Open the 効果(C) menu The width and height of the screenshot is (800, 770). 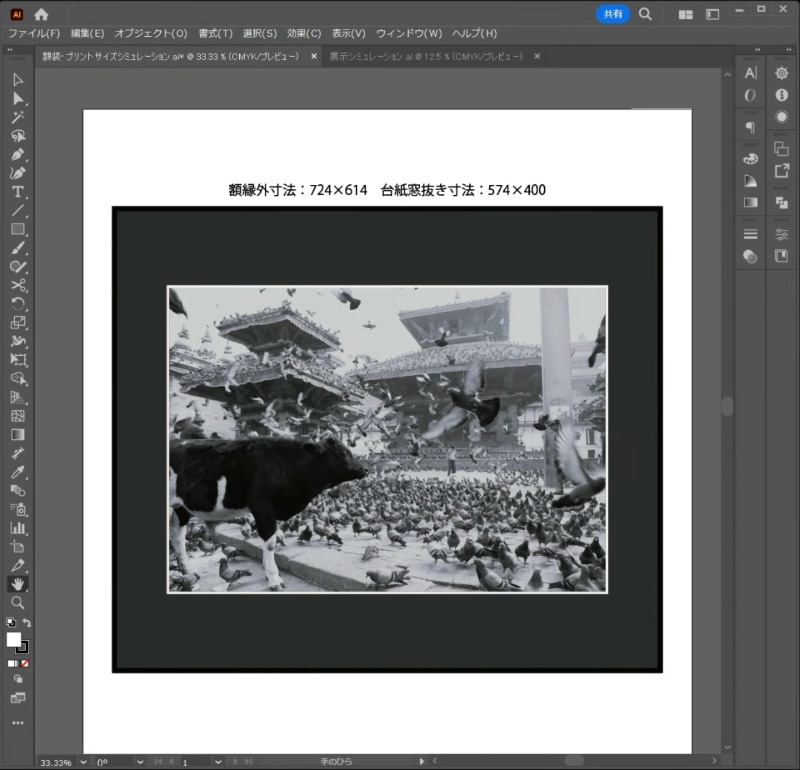pos(304,33)
